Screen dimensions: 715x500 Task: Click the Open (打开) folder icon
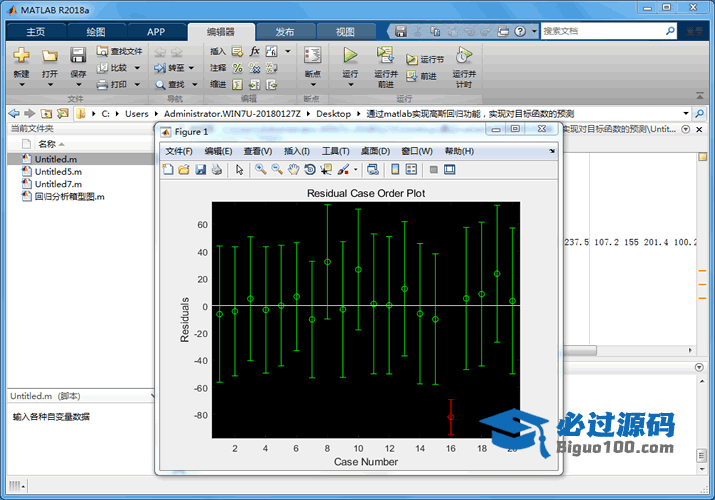(50, 55)
